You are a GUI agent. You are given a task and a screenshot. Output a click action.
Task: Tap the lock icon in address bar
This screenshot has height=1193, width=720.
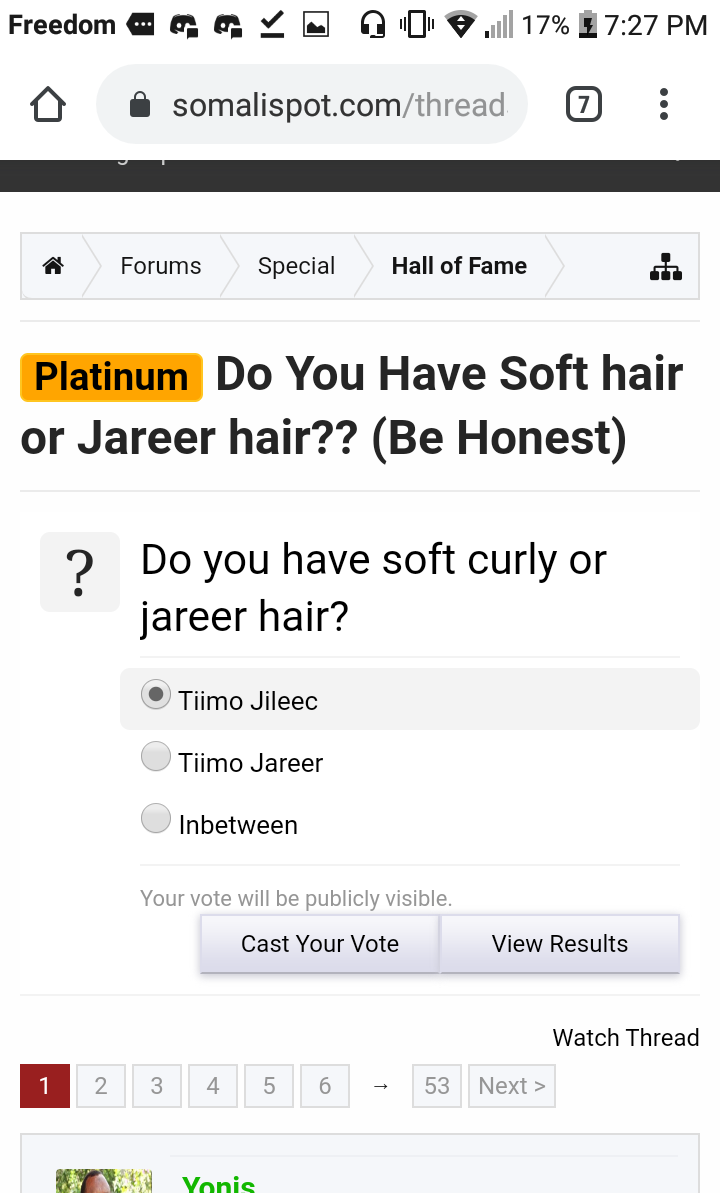click(x=140, y=104)
